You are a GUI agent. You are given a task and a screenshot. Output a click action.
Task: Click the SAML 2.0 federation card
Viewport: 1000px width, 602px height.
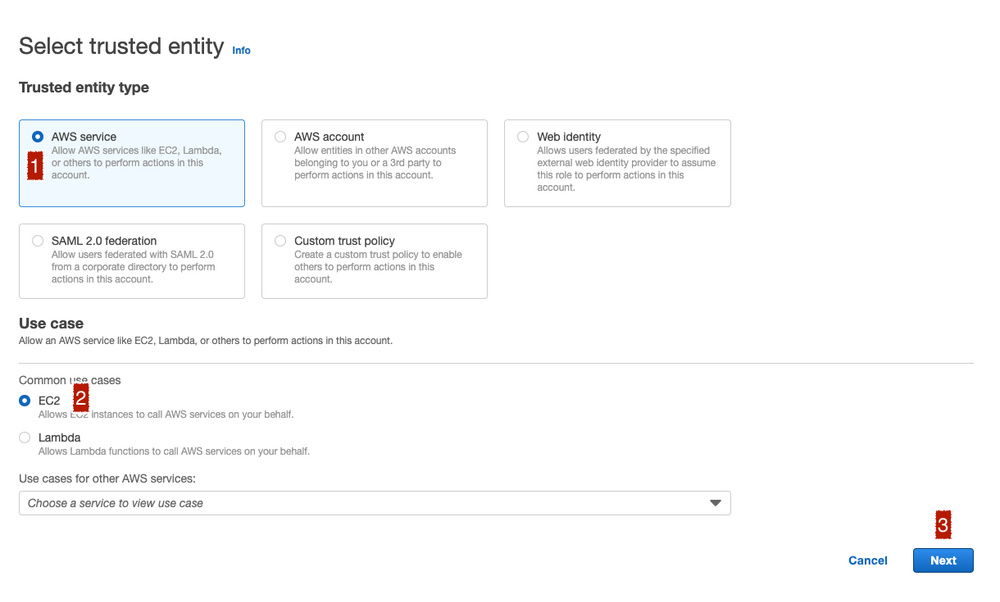coord(131,261)
